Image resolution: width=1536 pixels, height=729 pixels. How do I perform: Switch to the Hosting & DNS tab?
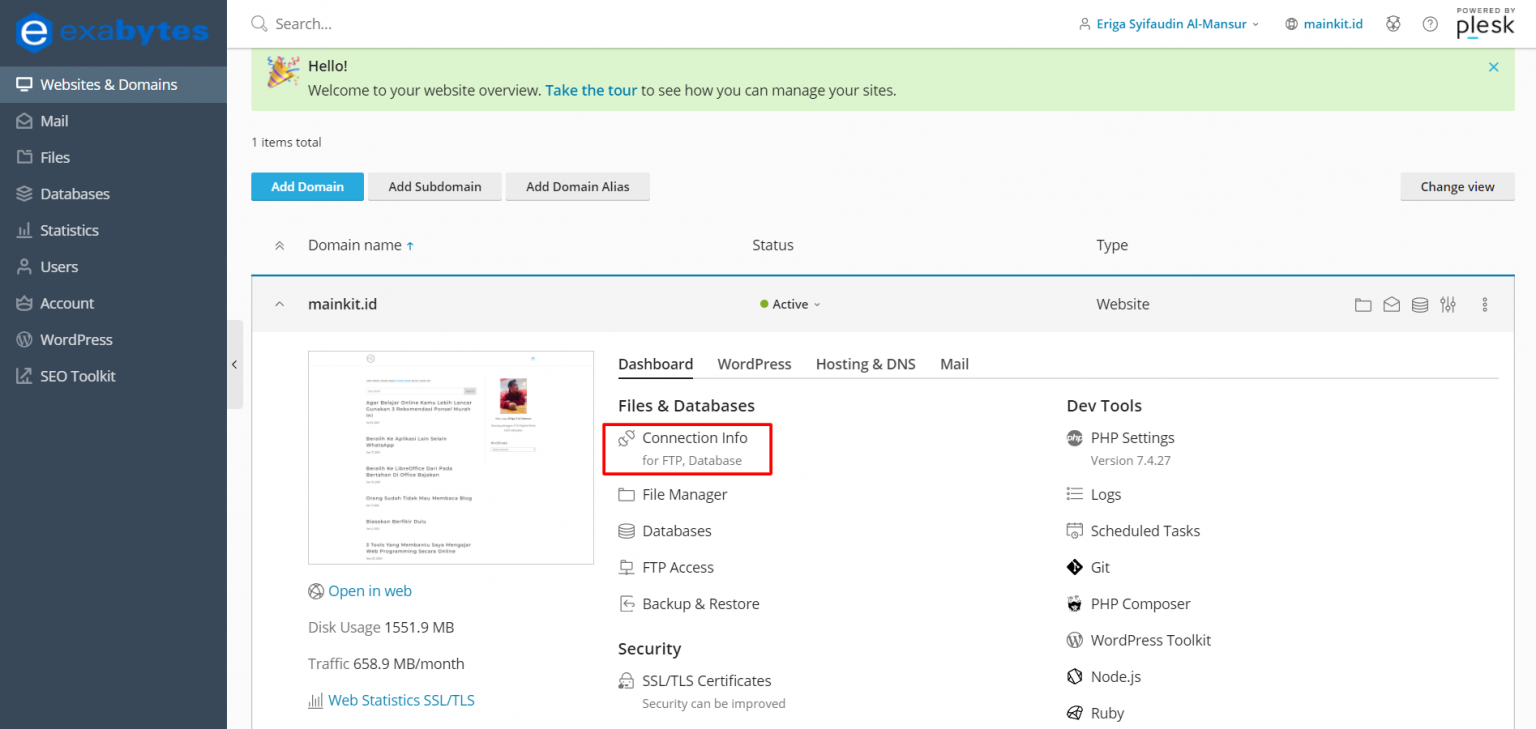(x=865, y=364)
